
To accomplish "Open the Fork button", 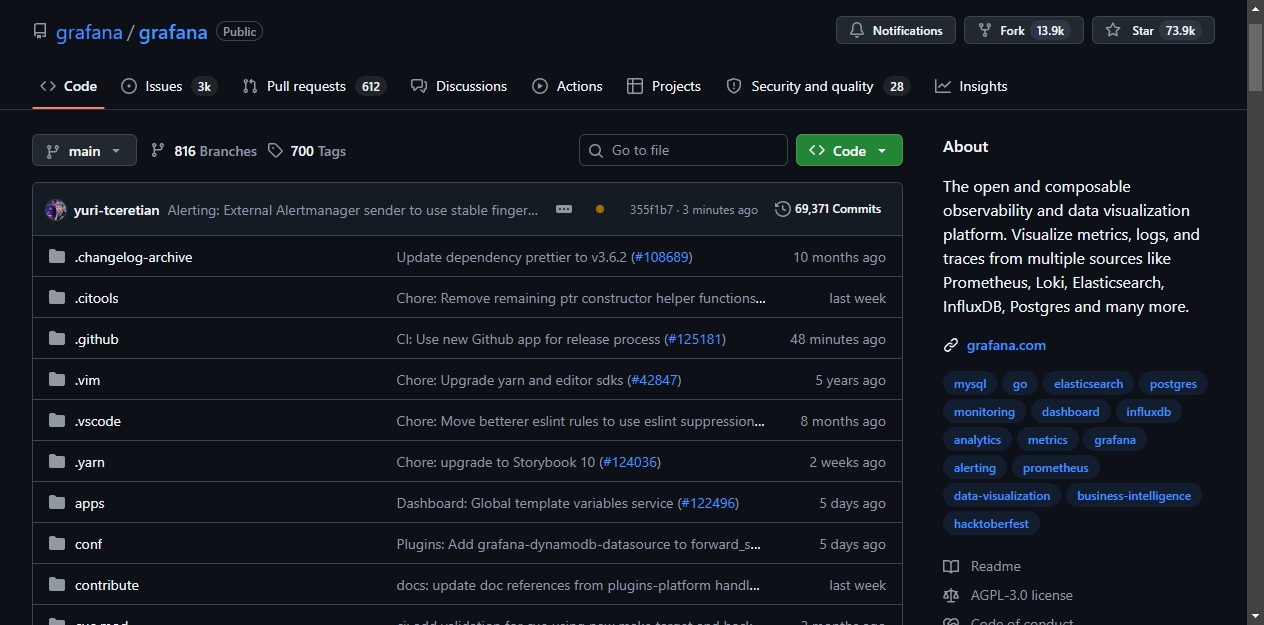I will (x=1023, y=31).
